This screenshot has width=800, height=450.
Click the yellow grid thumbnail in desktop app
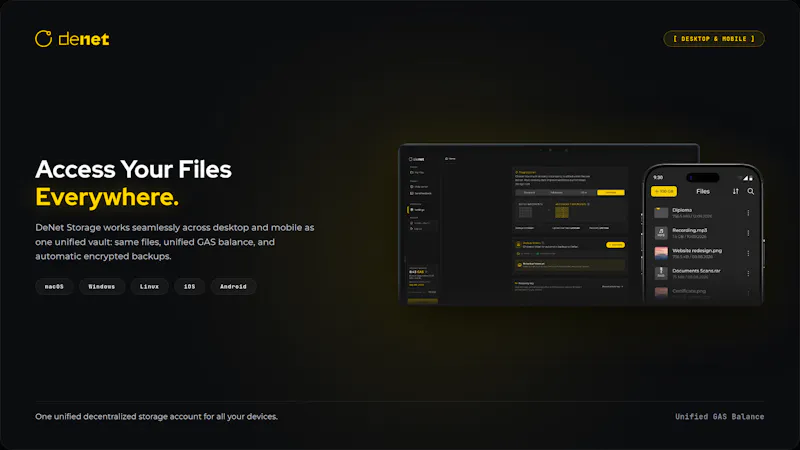pyautogui.click(x=562, y=212)
